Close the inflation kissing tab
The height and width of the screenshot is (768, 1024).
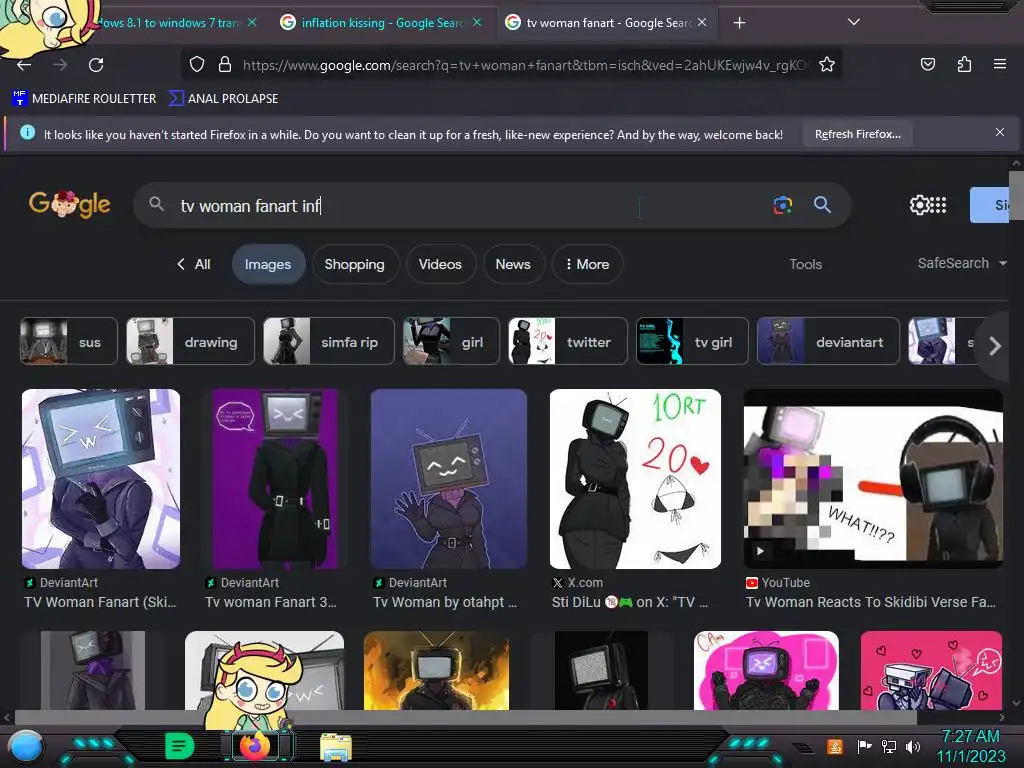477,22
